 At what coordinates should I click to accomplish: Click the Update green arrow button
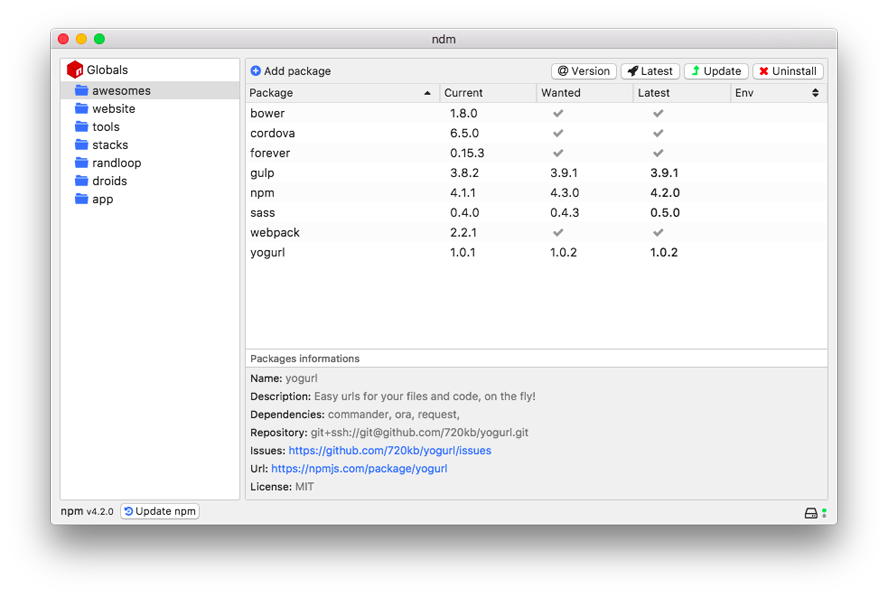tap(716, 71)
